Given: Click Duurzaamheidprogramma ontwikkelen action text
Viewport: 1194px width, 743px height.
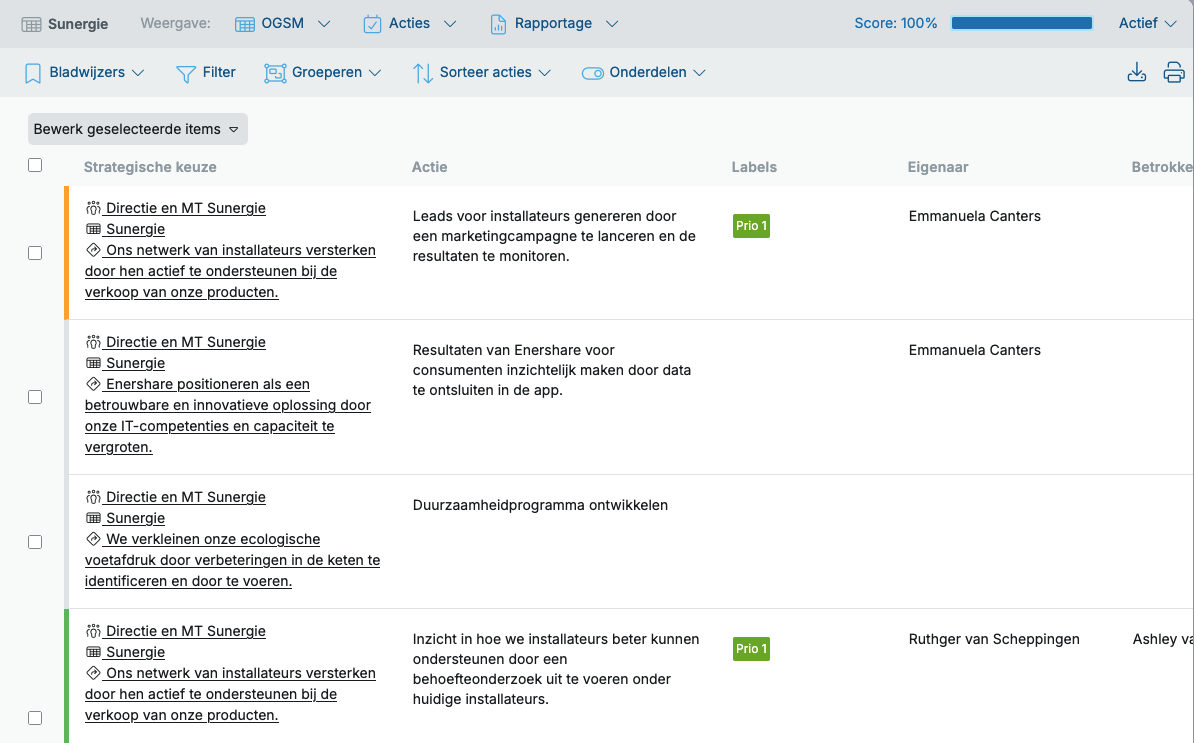Looking at the screenshot, I should pyautogui.click(x=540, y=505).
